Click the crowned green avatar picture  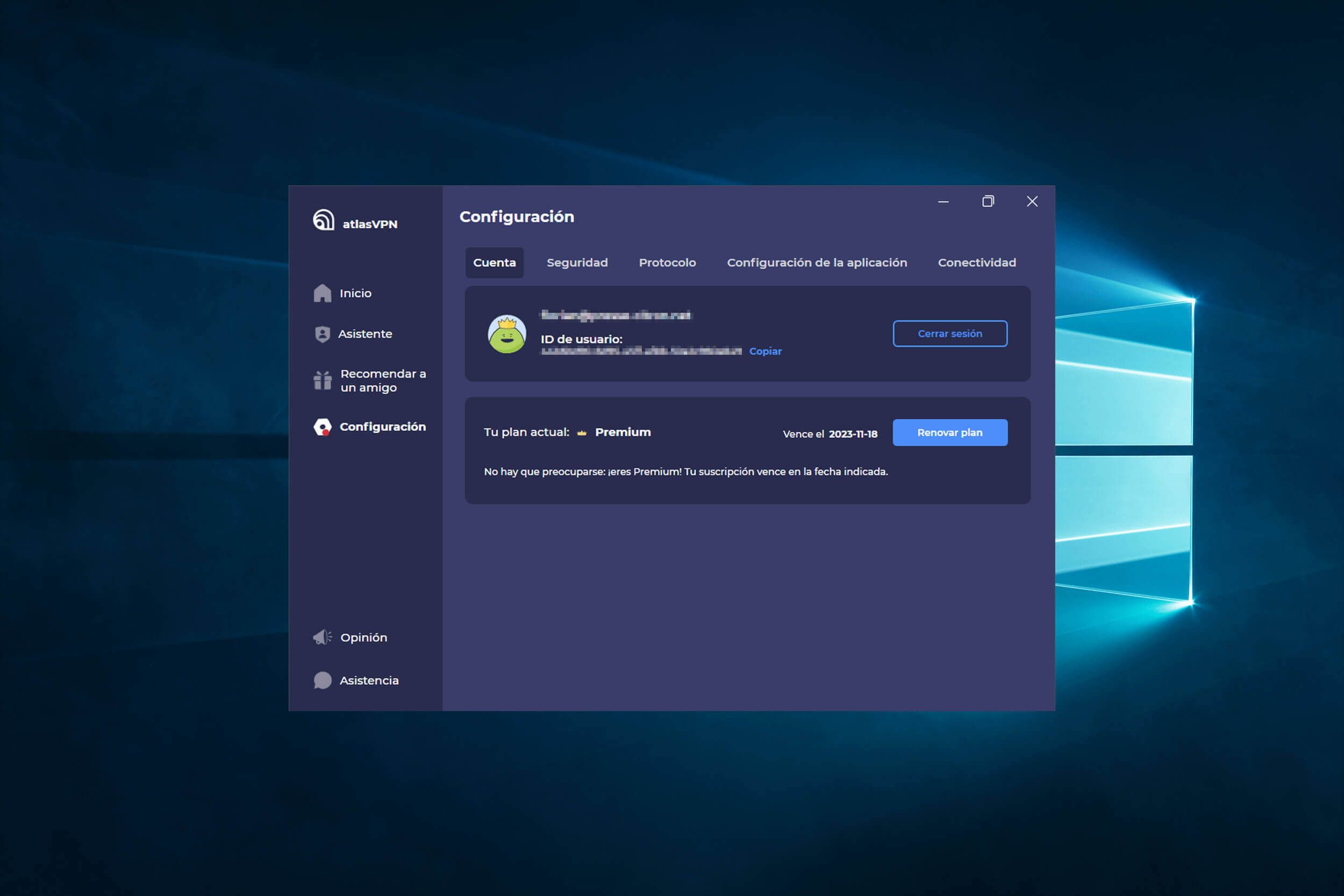(x=507, y=334)
